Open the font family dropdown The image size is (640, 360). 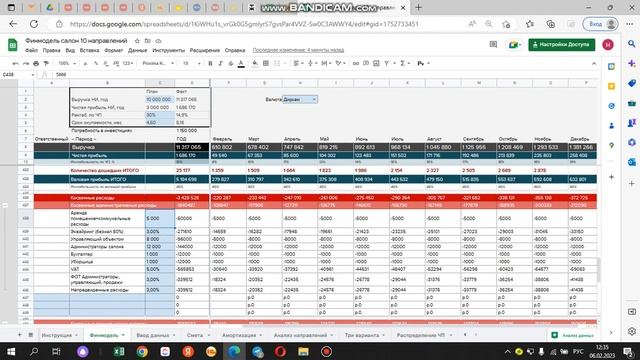pyautogui.click(x=158, y=64)
